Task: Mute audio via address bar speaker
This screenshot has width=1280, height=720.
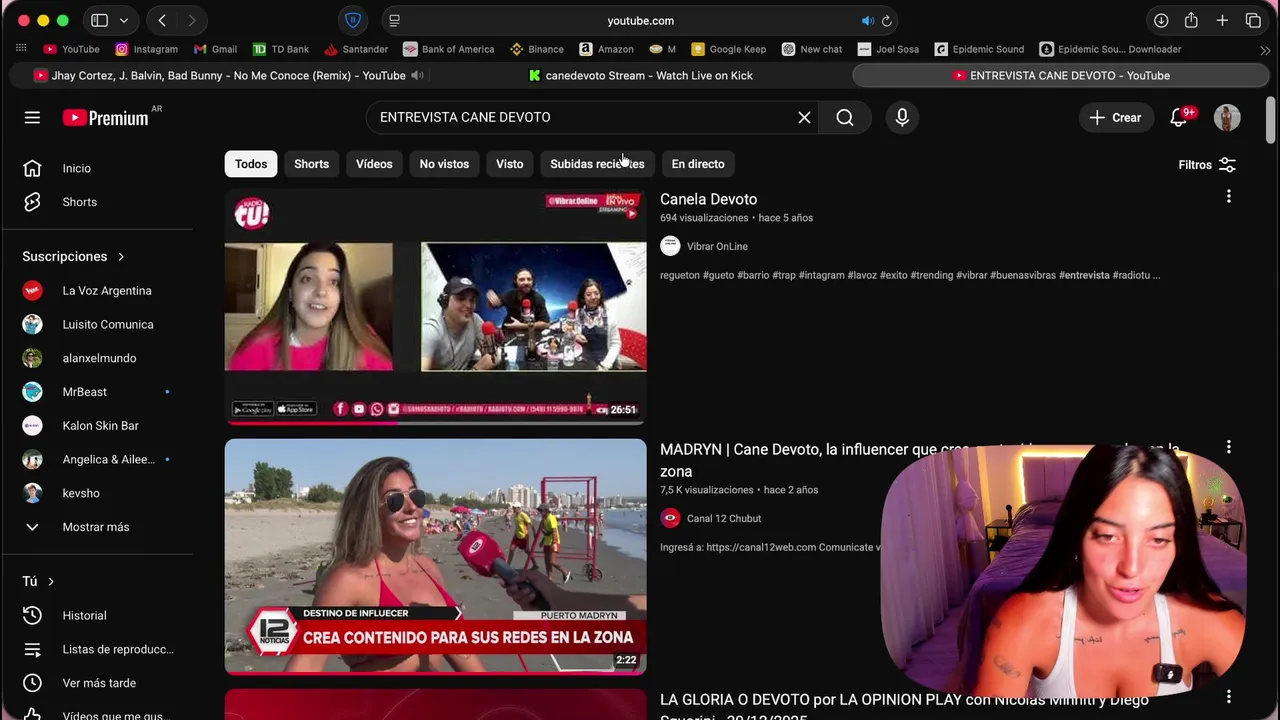Action: tap(868, 21)
